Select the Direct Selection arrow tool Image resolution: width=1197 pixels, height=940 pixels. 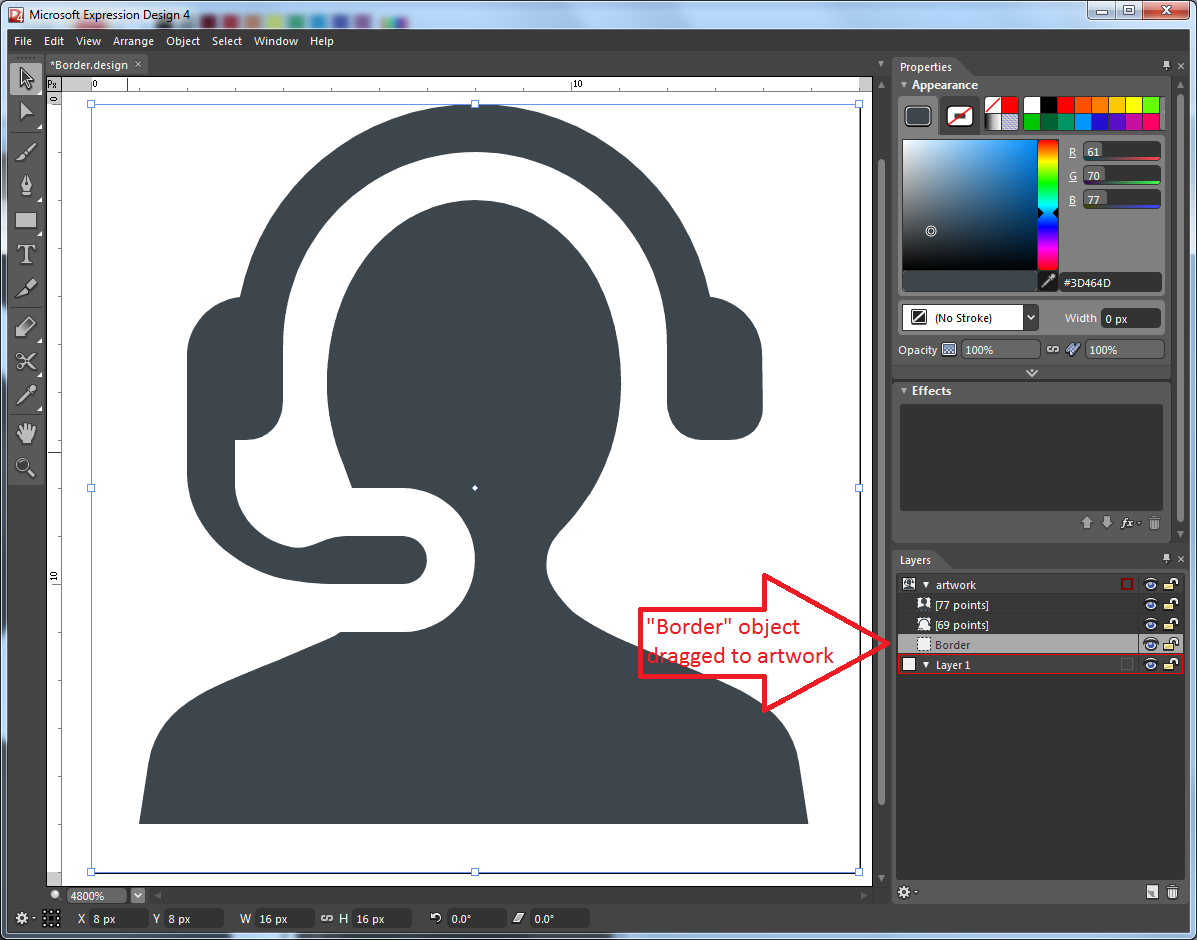pos(26,112)
